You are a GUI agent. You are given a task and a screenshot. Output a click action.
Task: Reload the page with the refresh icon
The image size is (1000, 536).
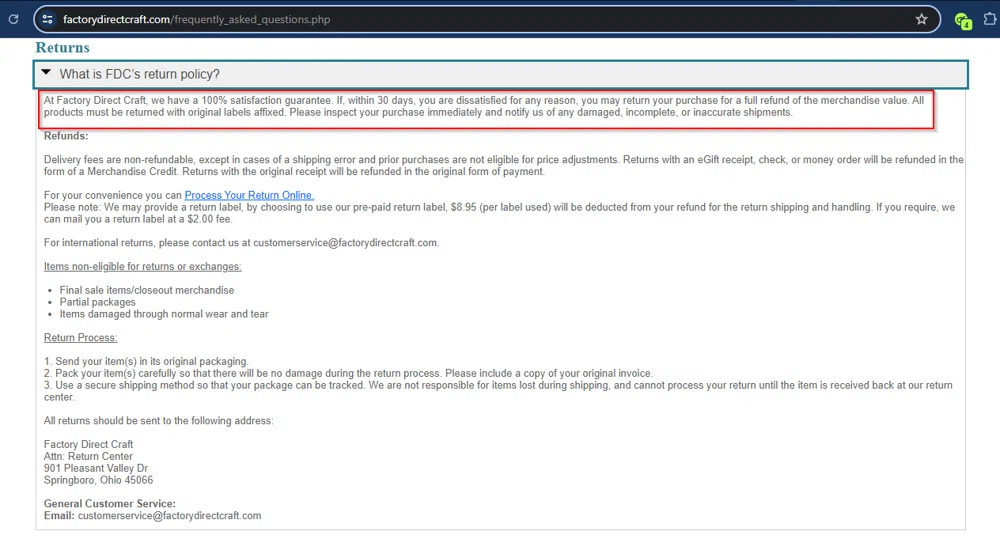[13, 19]
